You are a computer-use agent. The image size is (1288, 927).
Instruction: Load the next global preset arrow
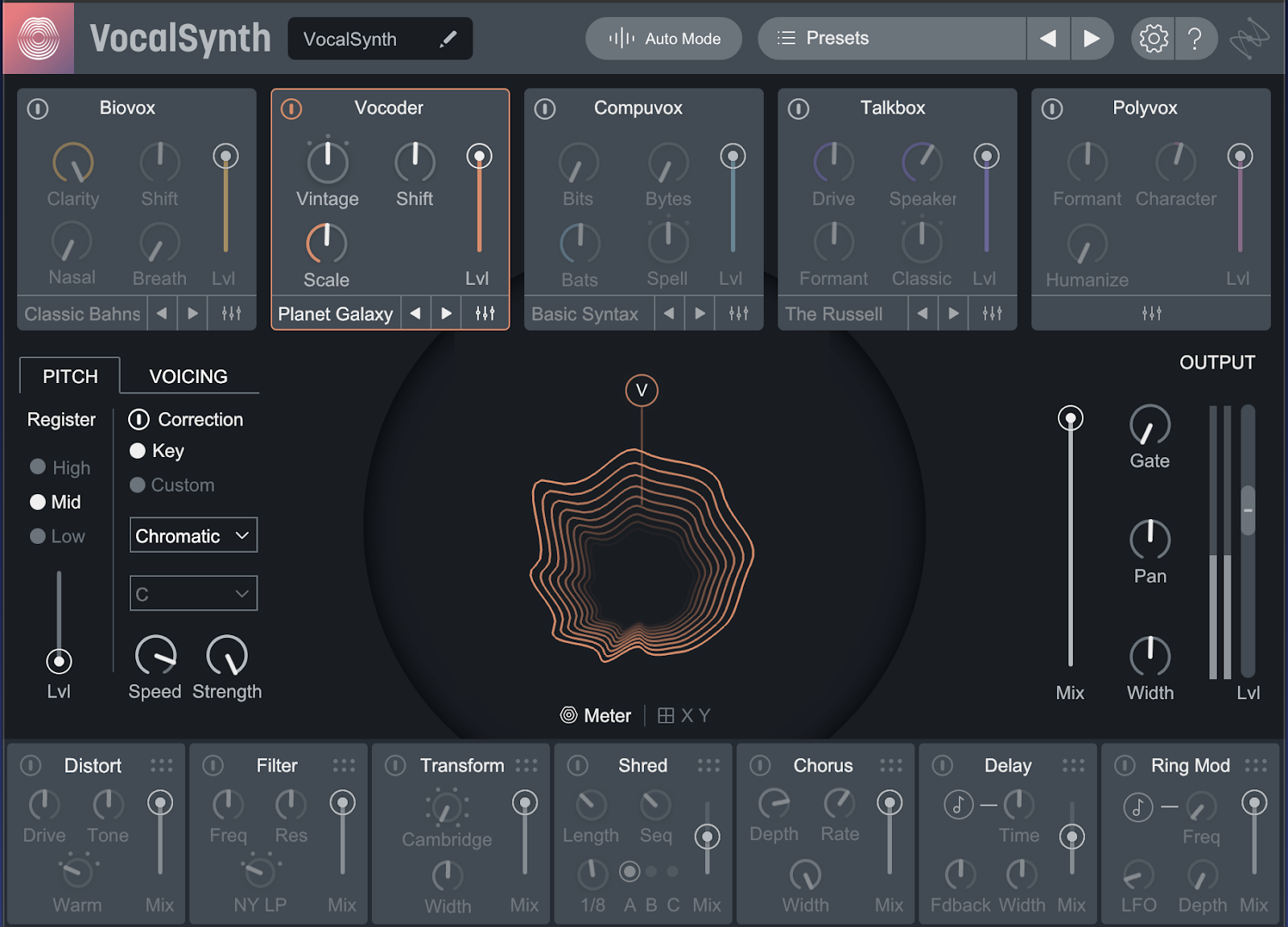tap(1092, 38)
